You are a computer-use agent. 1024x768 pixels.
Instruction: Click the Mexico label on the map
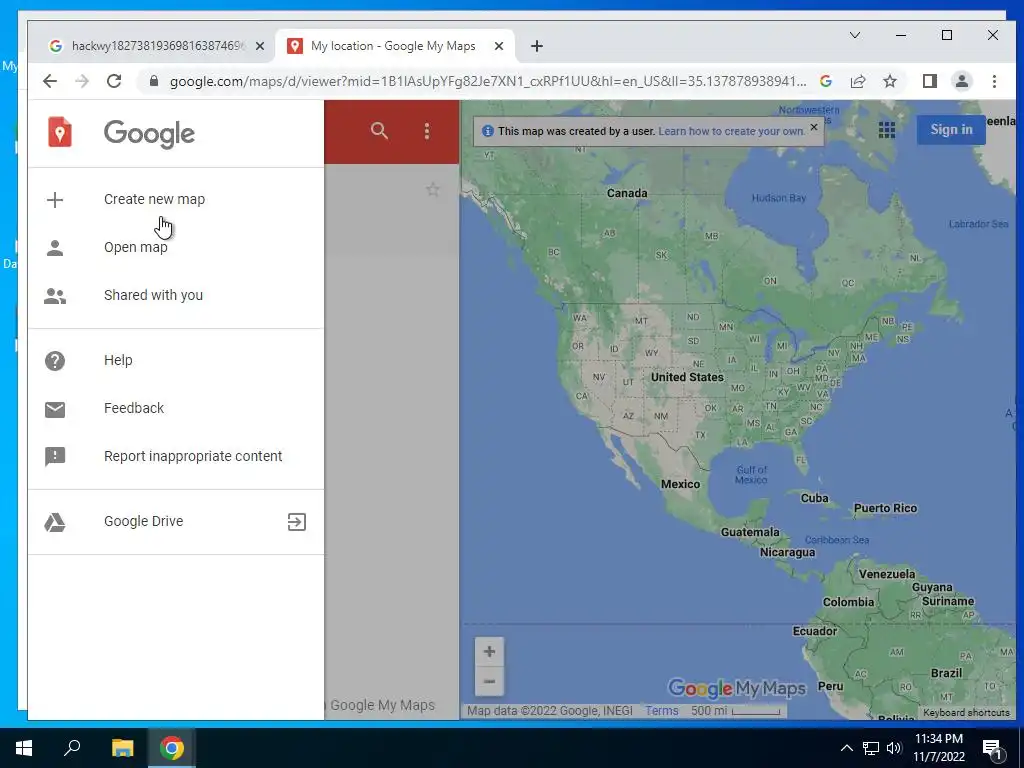[x=680, y=485]
